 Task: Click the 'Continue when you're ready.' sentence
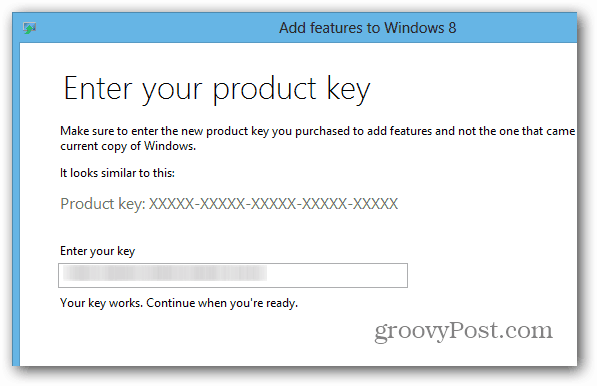click(222, 303)
